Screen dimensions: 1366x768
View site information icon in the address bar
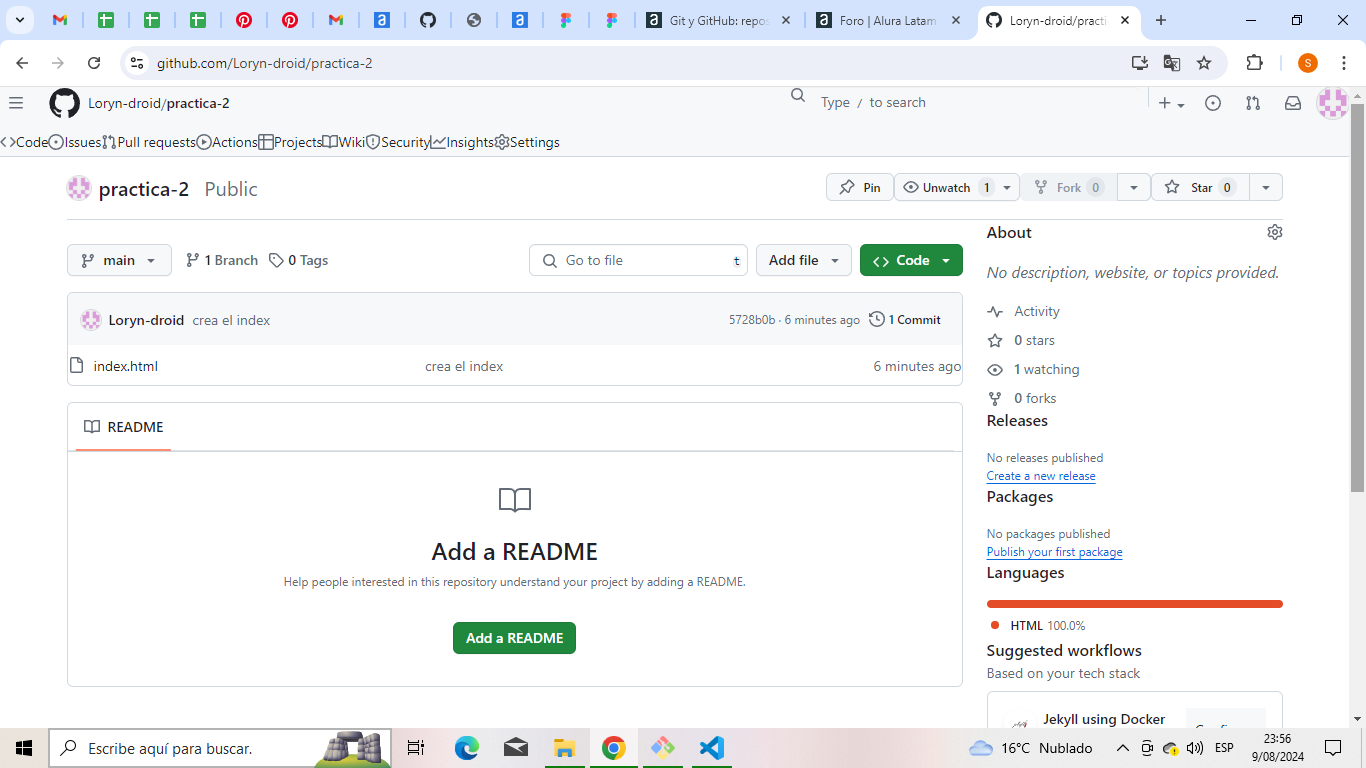tap(137, 63)
